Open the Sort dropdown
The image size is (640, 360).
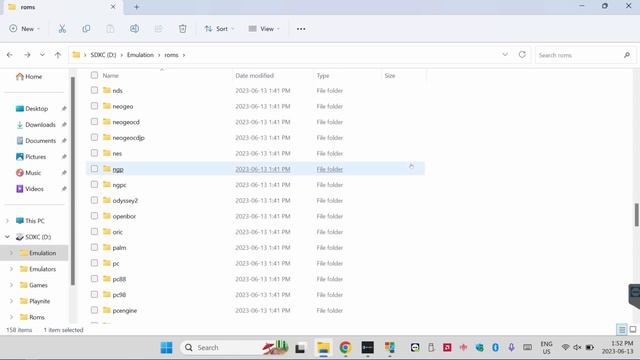click(x=219, y=29)
